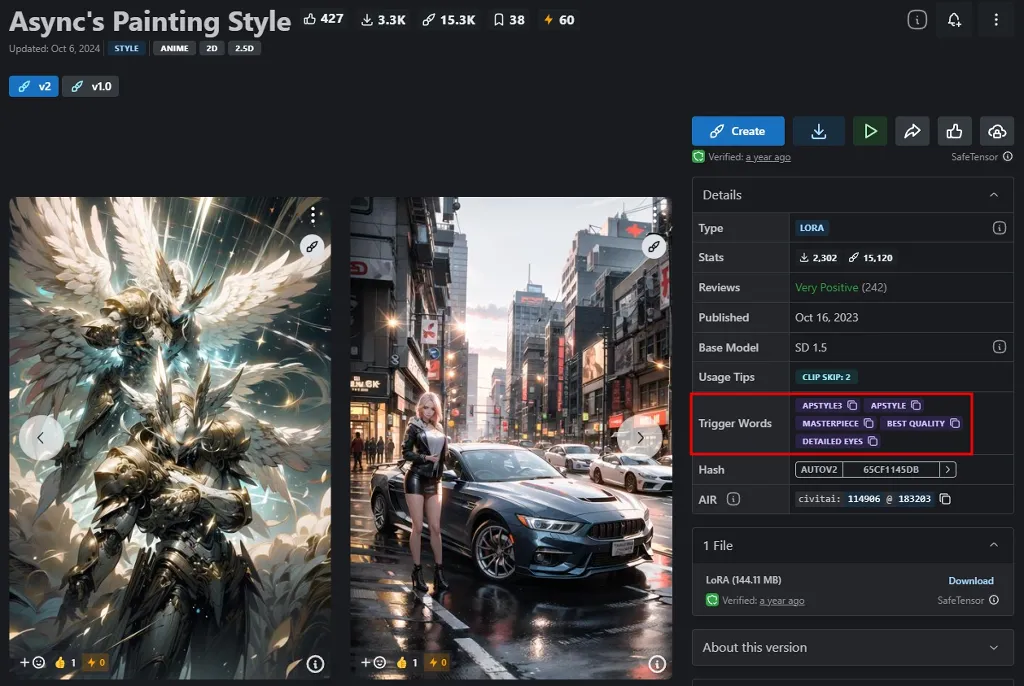This screenshot has width=1024, height=686.
Task: Click buzz tip on angel image
Action: pyautogui.click(x=96, y=662)
